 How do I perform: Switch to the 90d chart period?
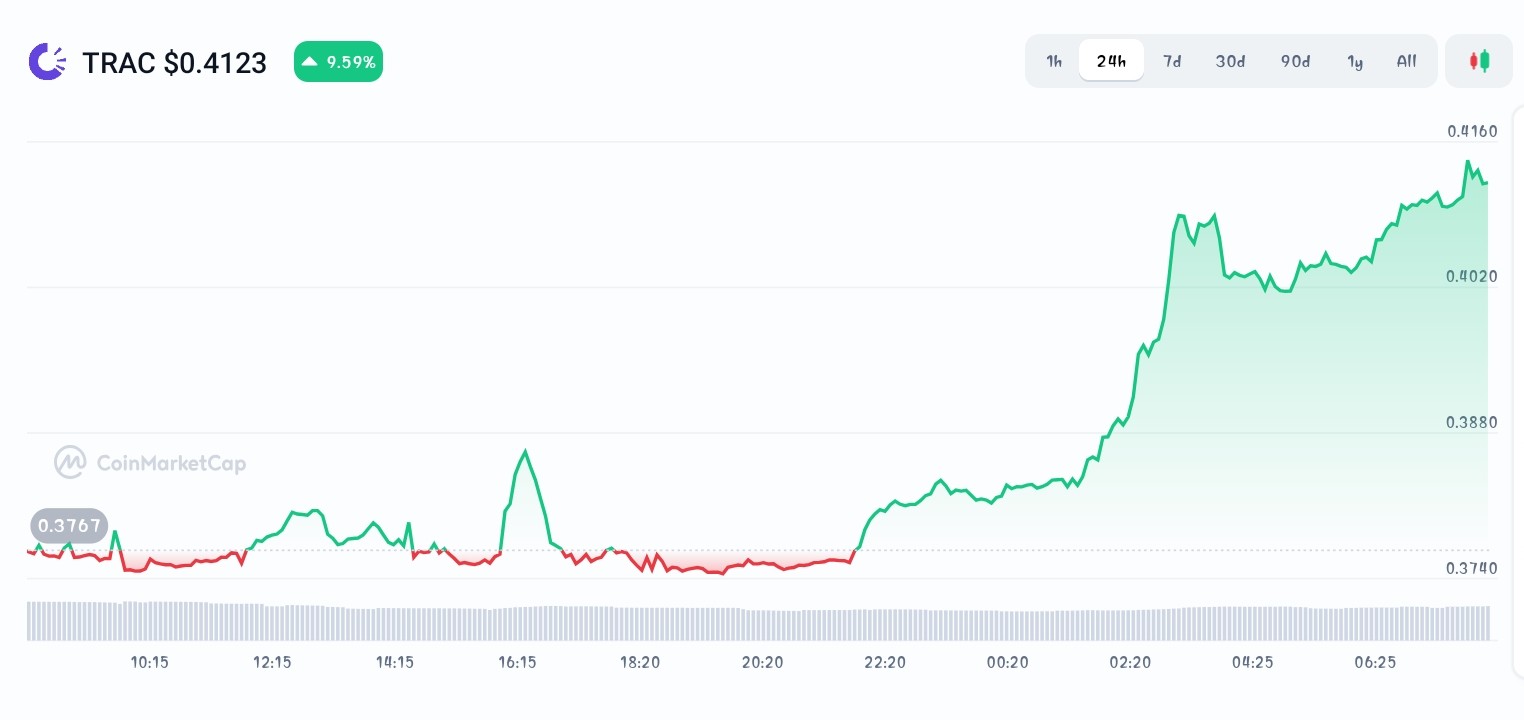pyautogui.click(x=1295, y=61)
